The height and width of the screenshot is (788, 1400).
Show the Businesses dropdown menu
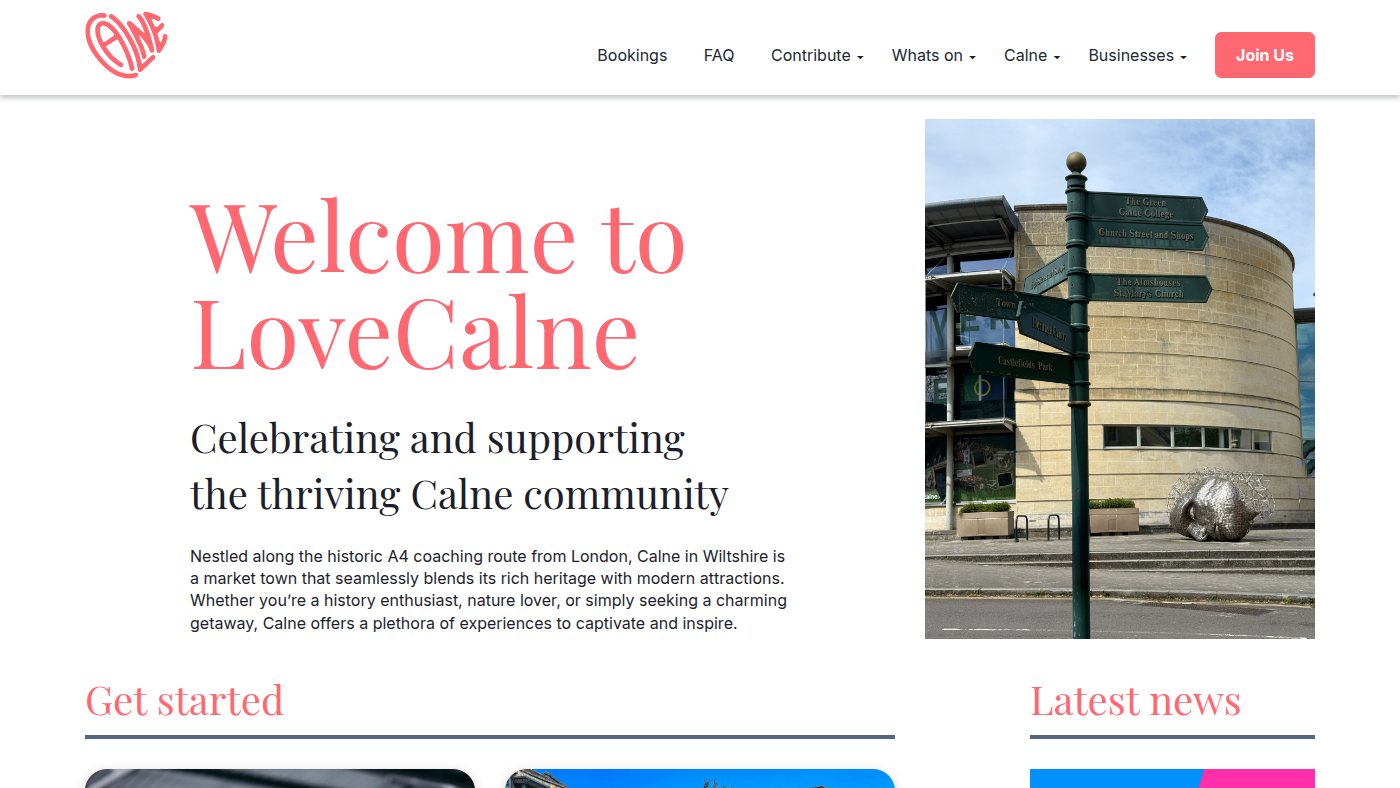(x=1137, y=56)
